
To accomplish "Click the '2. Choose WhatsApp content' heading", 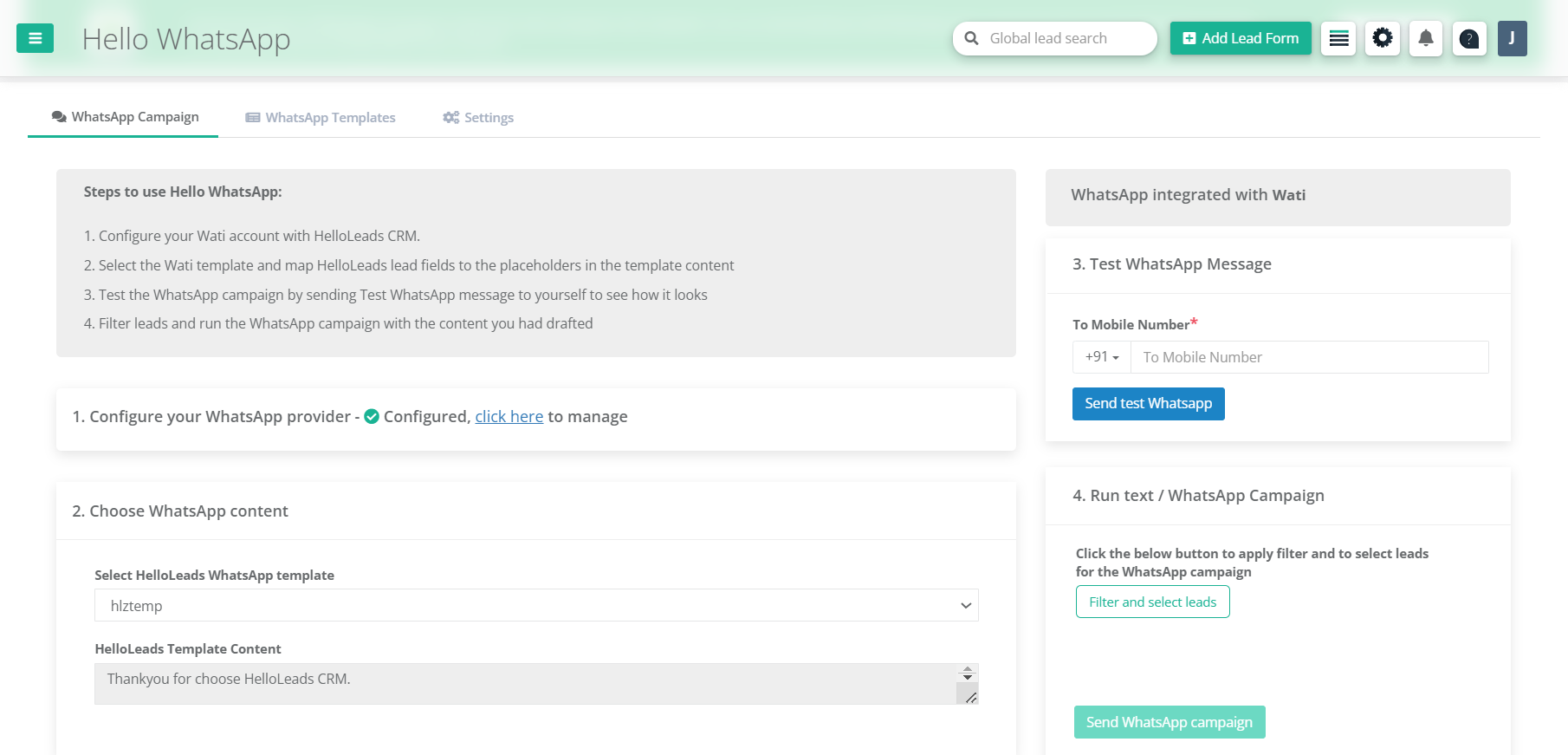I will pyautogui.click(x=180, y=511).
